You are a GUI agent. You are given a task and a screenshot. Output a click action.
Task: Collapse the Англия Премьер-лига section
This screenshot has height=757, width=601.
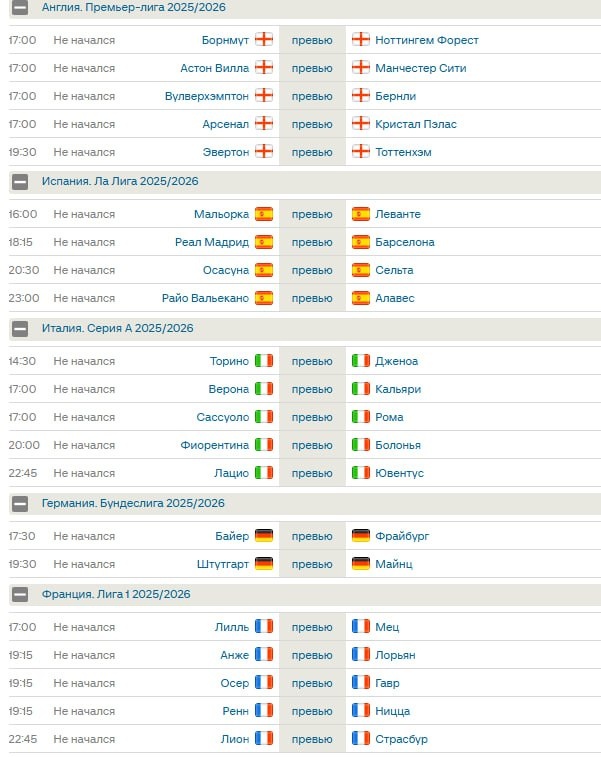coord(19,8)
